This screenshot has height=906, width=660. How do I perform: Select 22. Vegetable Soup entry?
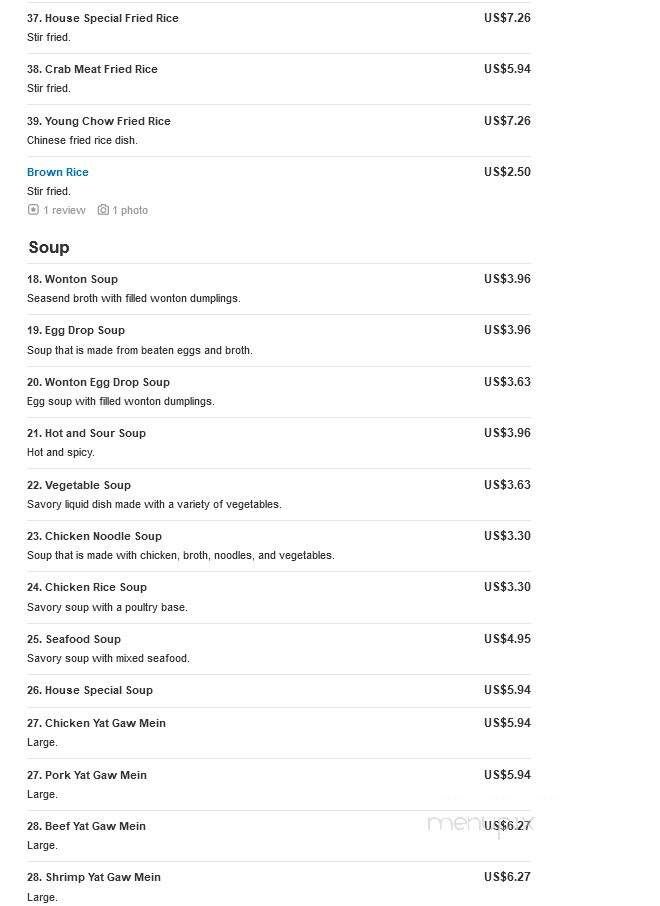[x=79, y=485]
